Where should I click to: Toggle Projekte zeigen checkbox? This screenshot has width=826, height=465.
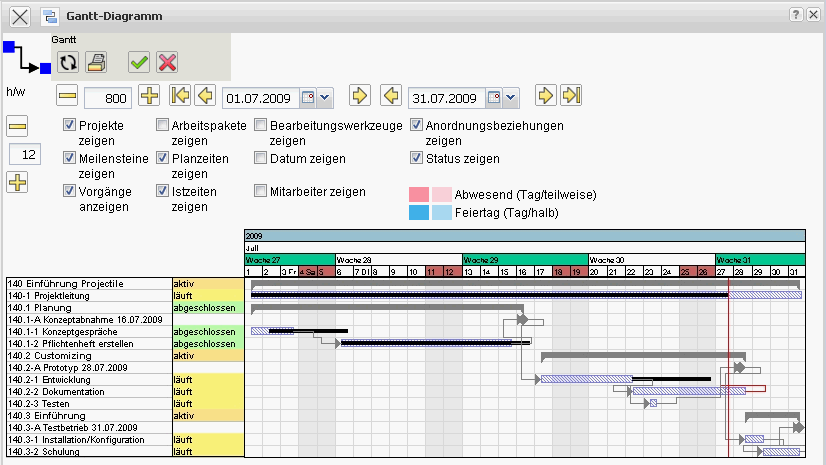coord(70,126)
